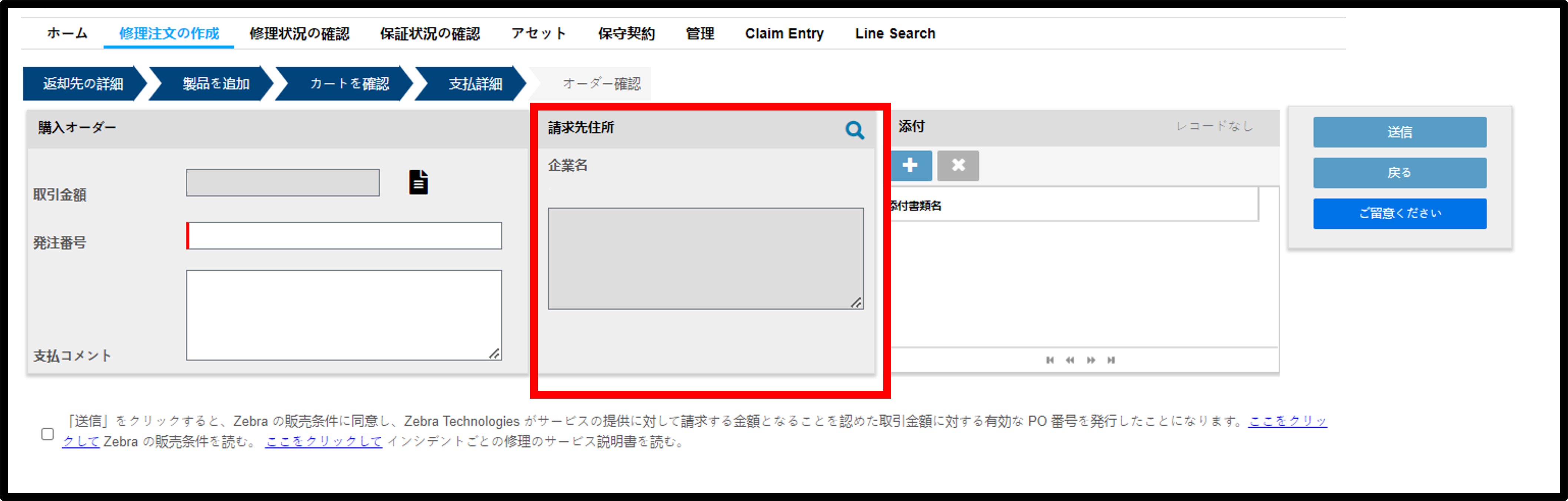The width and height of the screenshot is (1568, 501).
Task: Jump to the 返却先の詳細 step
Action: coord(83,83)
